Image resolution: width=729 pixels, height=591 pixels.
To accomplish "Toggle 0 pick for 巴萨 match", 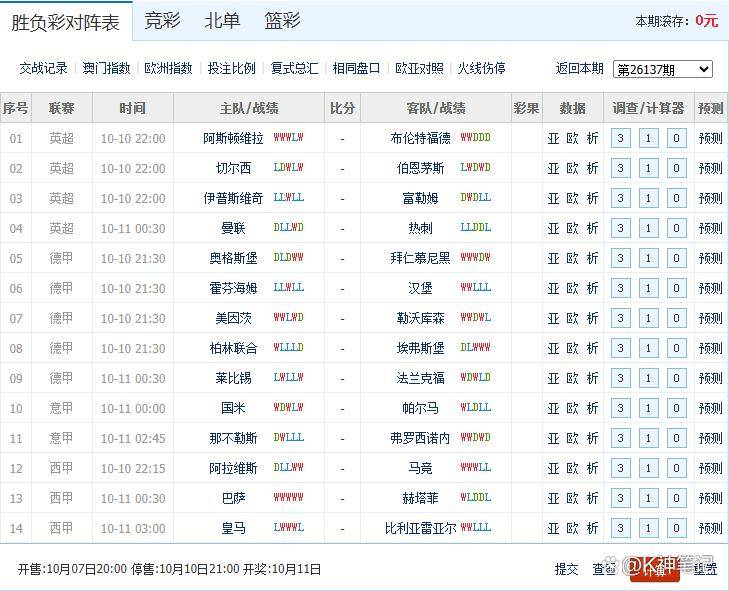I will point(676,498).
